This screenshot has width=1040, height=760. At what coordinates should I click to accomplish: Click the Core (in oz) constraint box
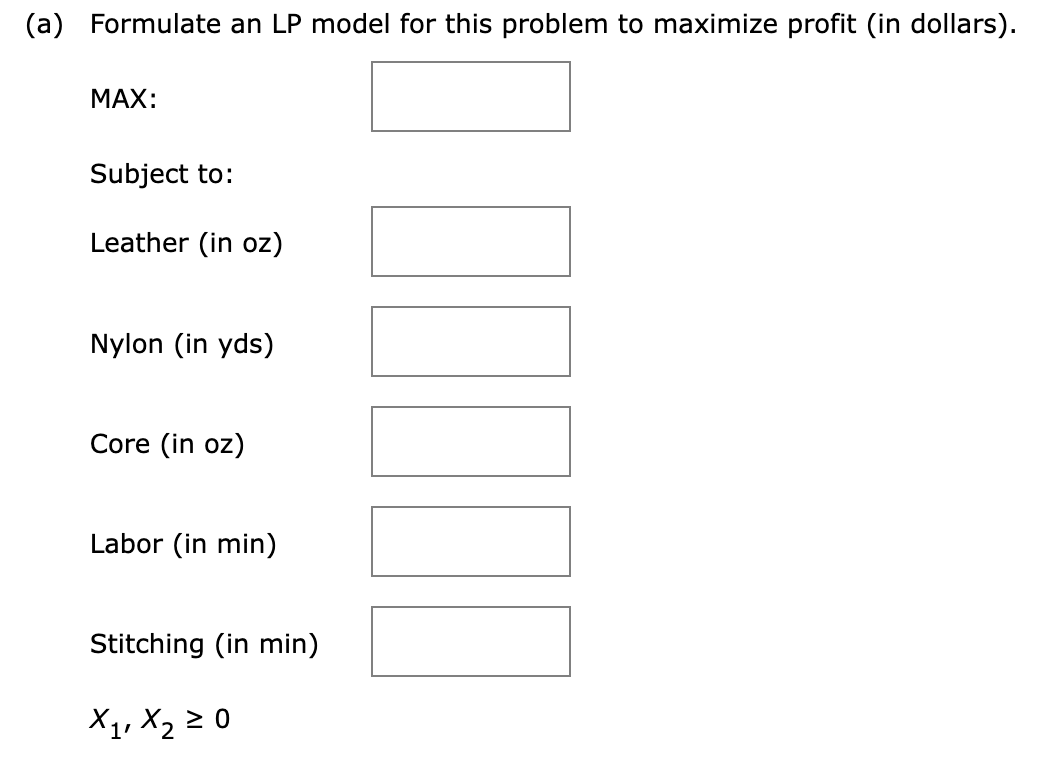pyautogui.click(x=470, y=441)
